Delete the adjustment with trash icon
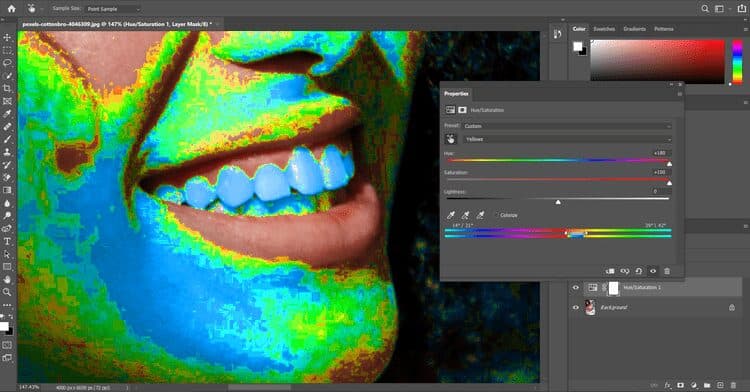750x392 pixels. (x=667, y=271)
